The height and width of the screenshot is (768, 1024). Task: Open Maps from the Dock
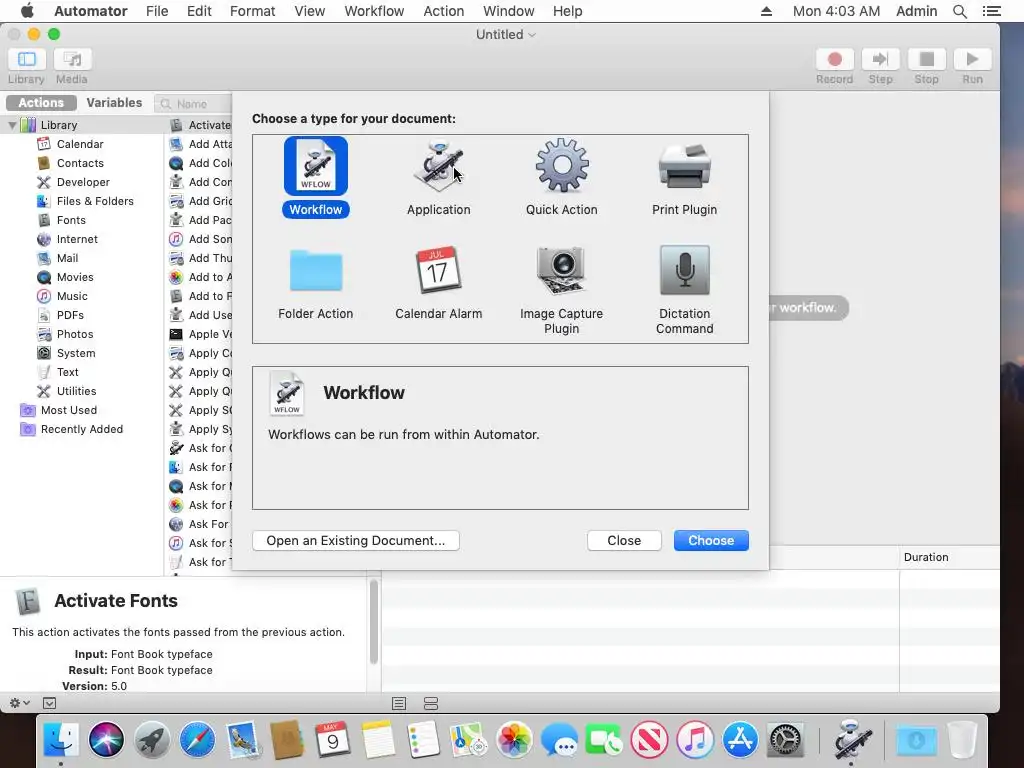468,740
